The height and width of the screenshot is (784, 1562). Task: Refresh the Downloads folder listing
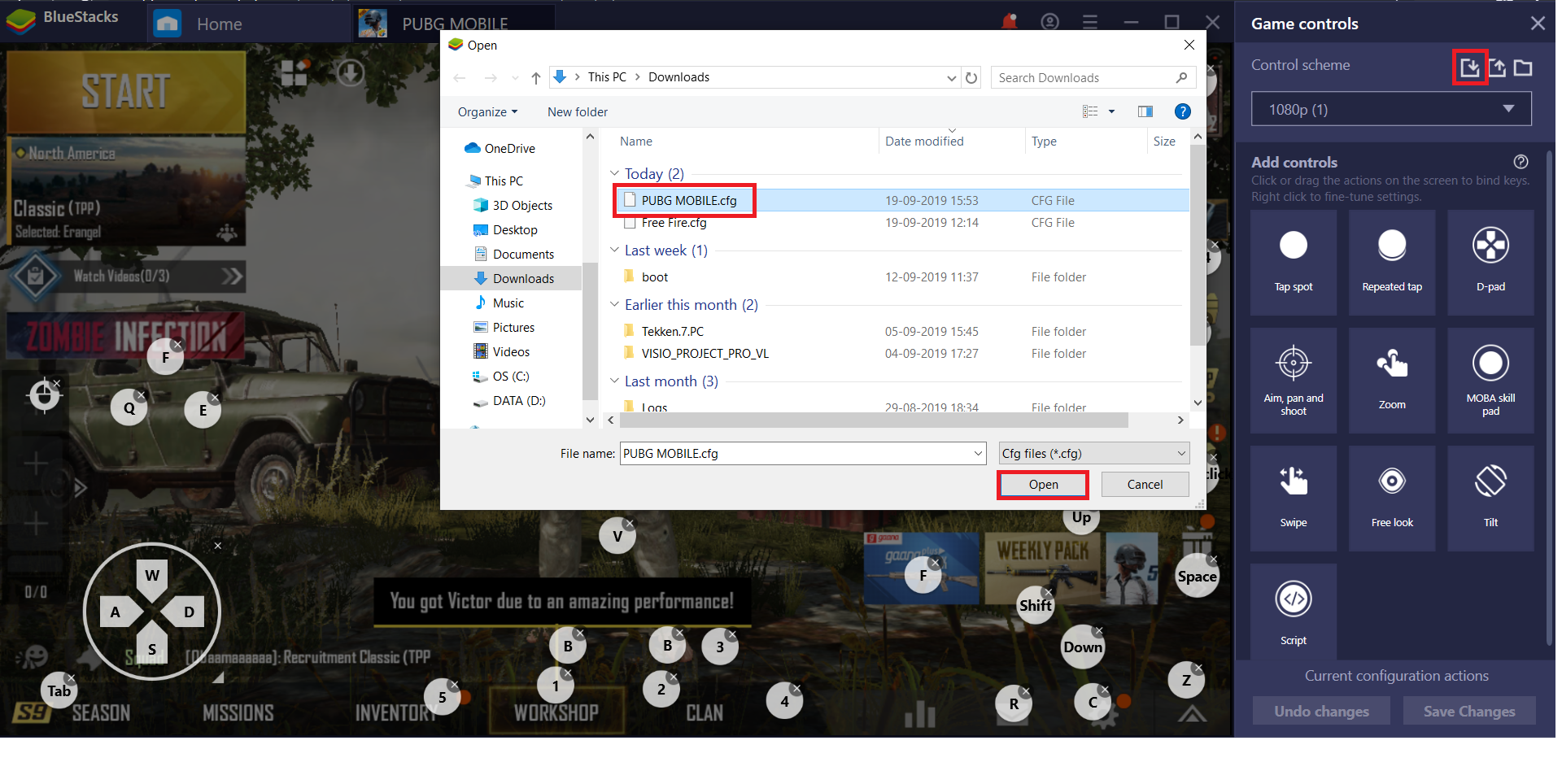(971, 78)
